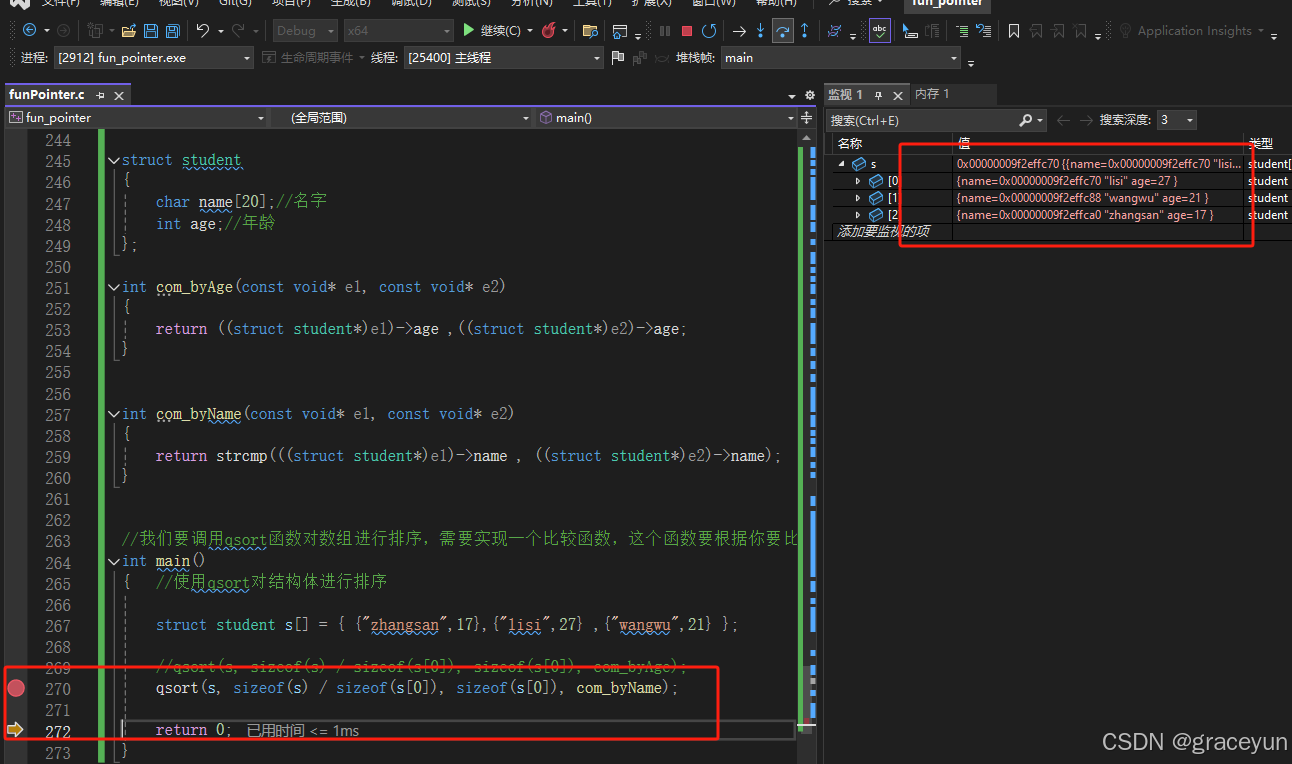Step Out with the blue up-arrow icon
Image resolution: width=1292 pixels, height=764 pixels.
pos(804,31)
